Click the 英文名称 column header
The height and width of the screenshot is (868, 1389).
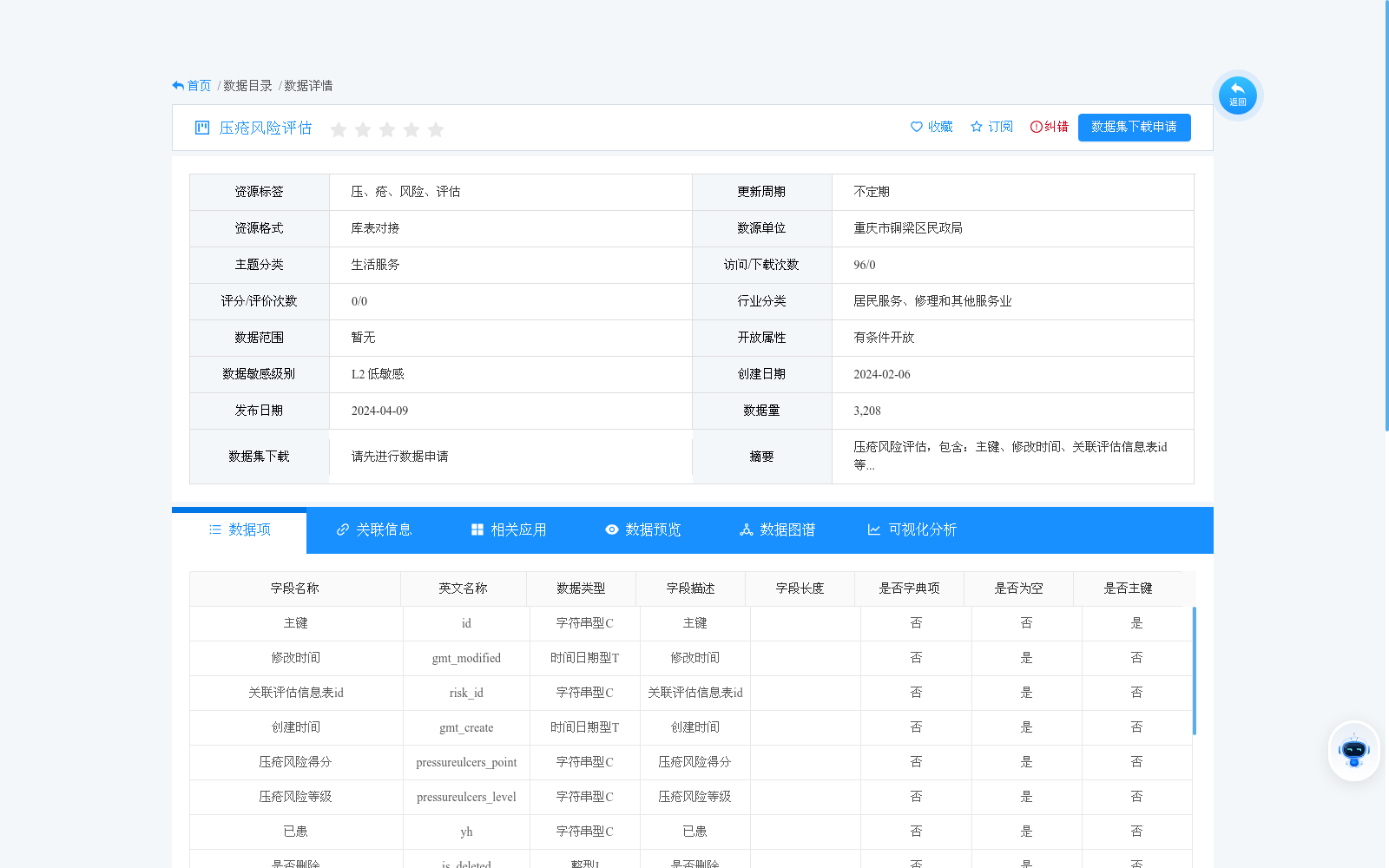pyautogui.click(x=463, y=589)
